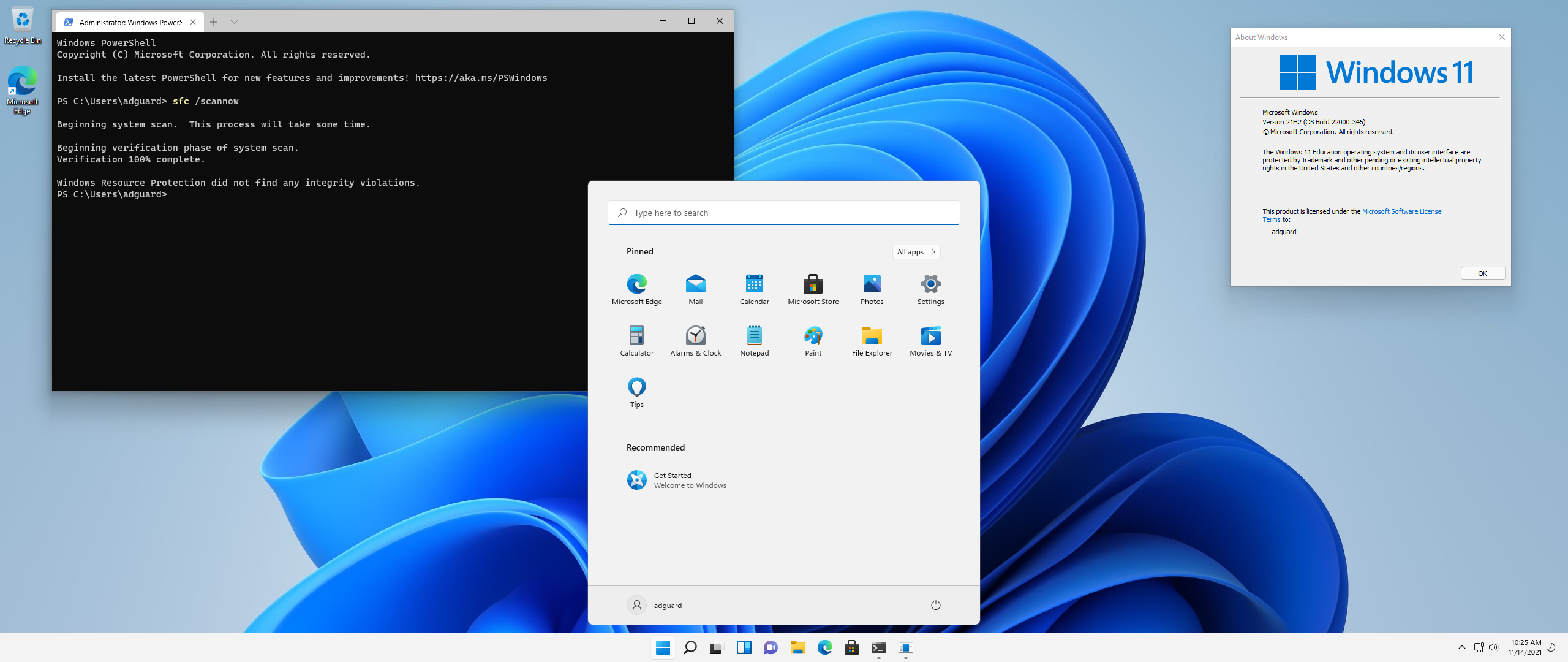The width and height of the screenshot is (1568, 662).
Task: Open the terminal profile dropdown
Action: 235,22
